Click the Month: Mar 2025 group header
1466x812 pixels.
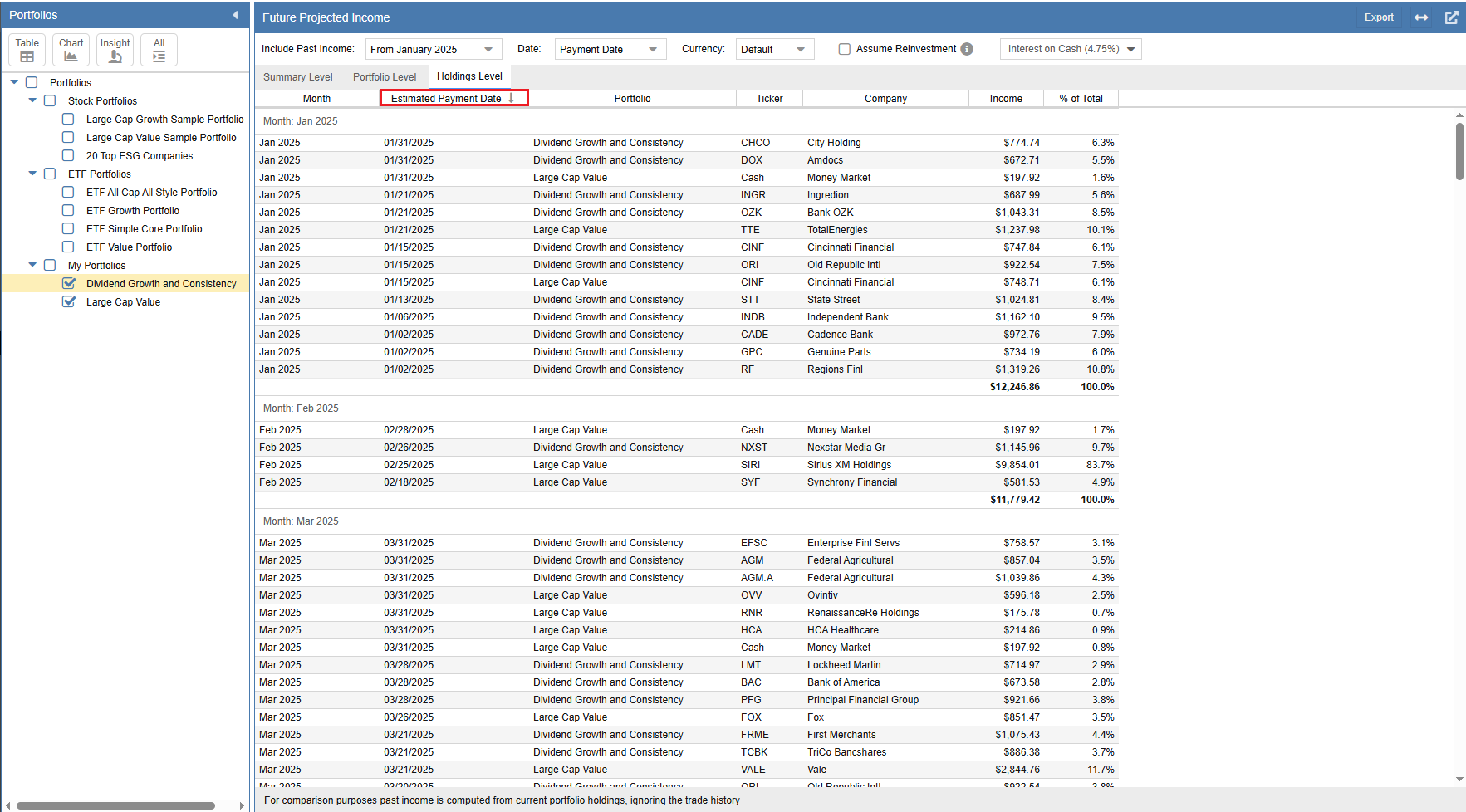click(x=301, y=521)
